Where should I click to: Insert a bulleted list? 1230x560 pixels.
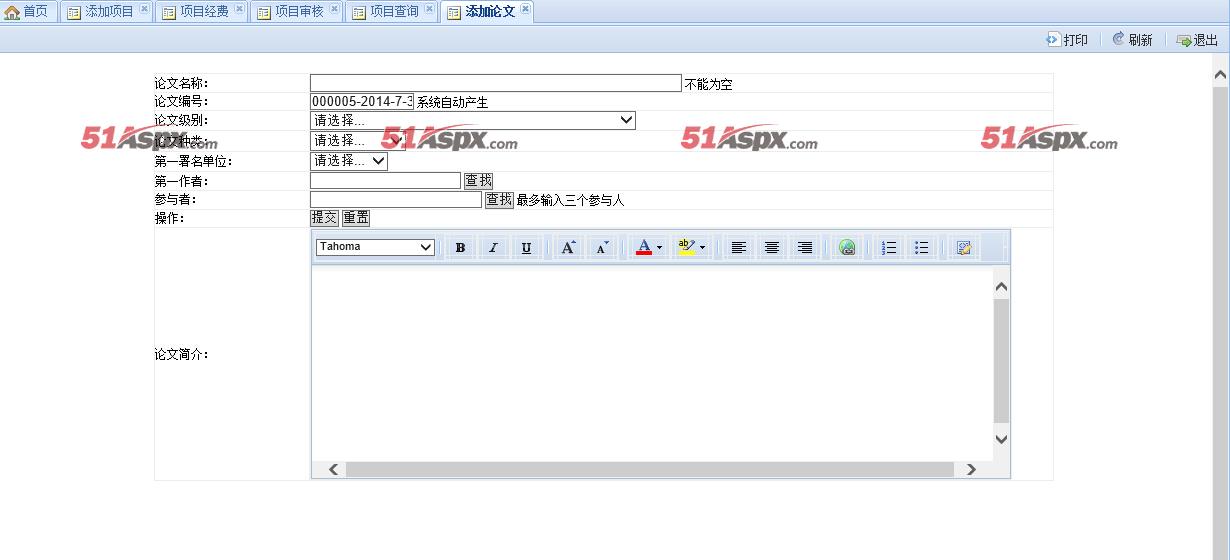(922, 248)
